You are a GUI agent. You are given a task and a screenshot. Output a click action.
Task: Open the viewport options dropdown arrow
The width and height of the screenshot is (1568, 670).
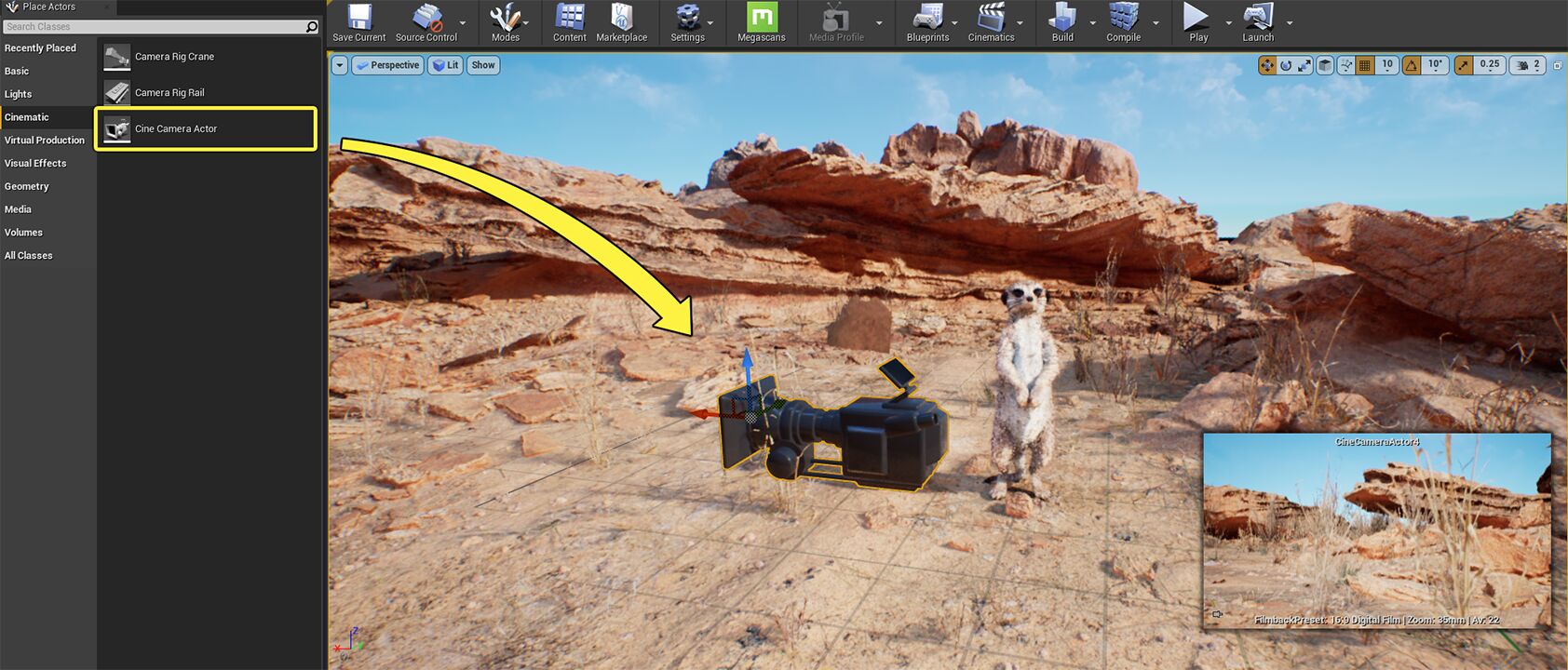[340, 65]
